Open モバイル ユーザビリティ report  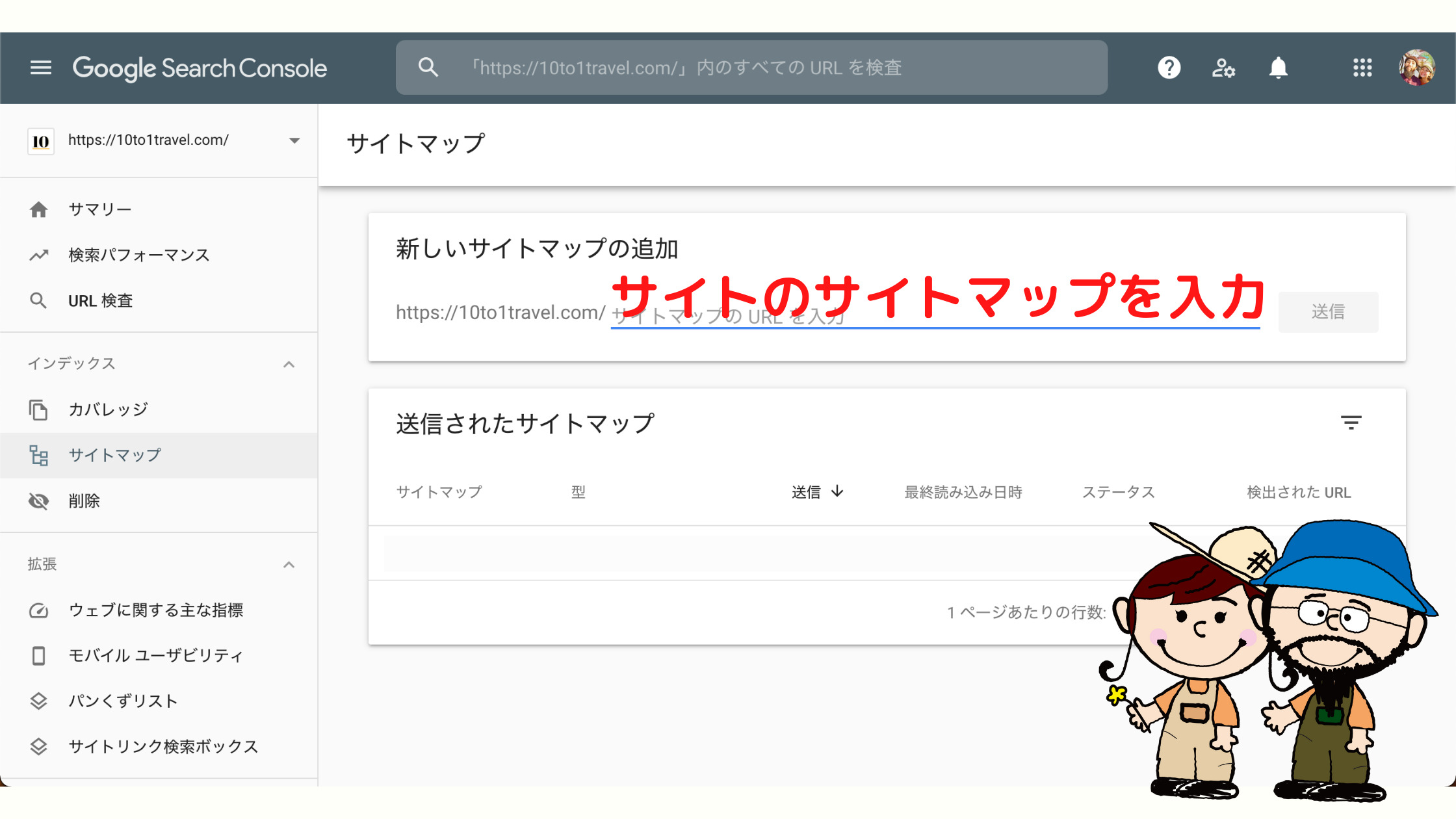[x=159, y=656]
